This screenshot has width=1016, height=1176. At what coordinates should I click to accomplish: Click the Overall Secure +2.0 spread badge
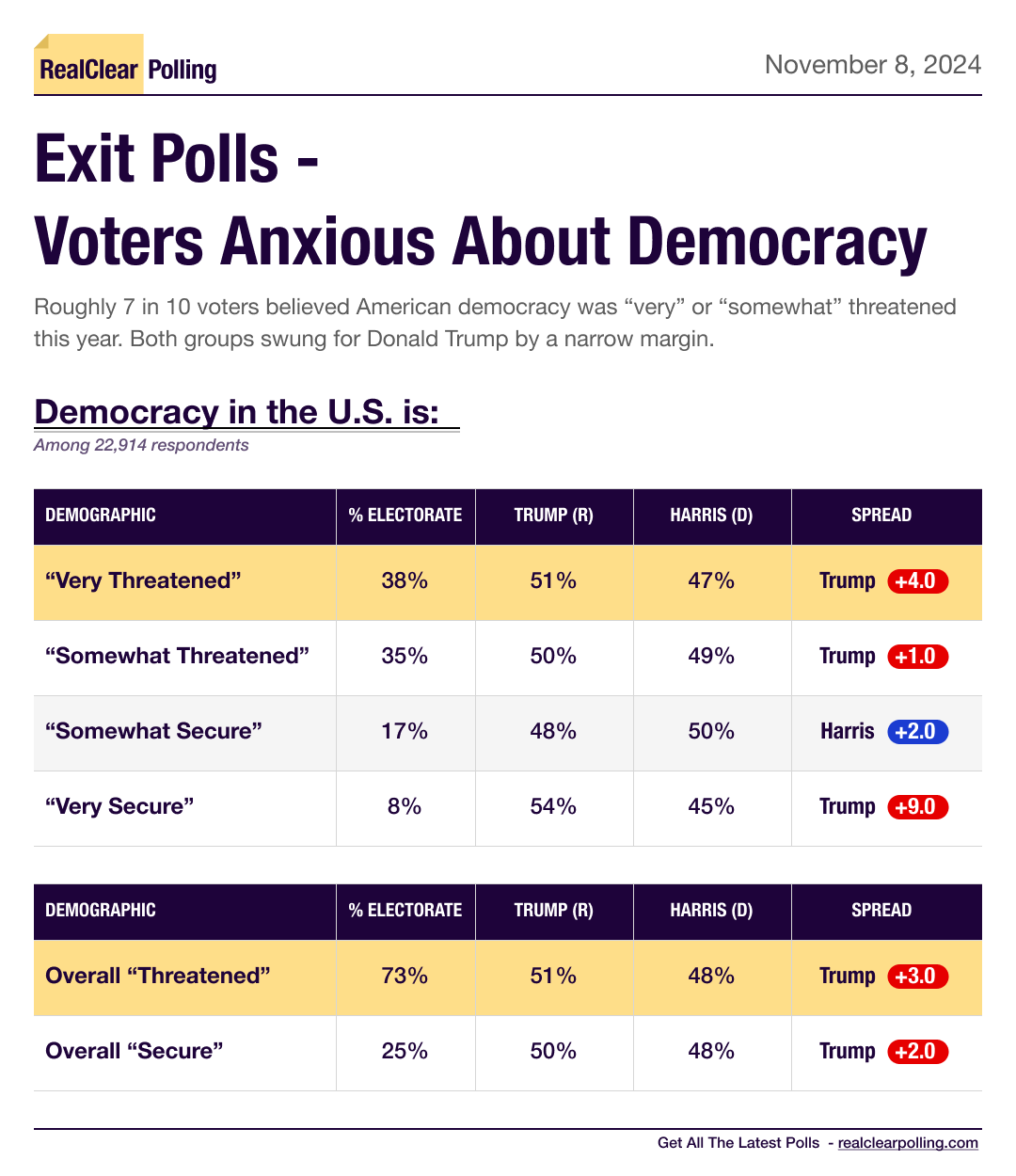point(917,1051)
